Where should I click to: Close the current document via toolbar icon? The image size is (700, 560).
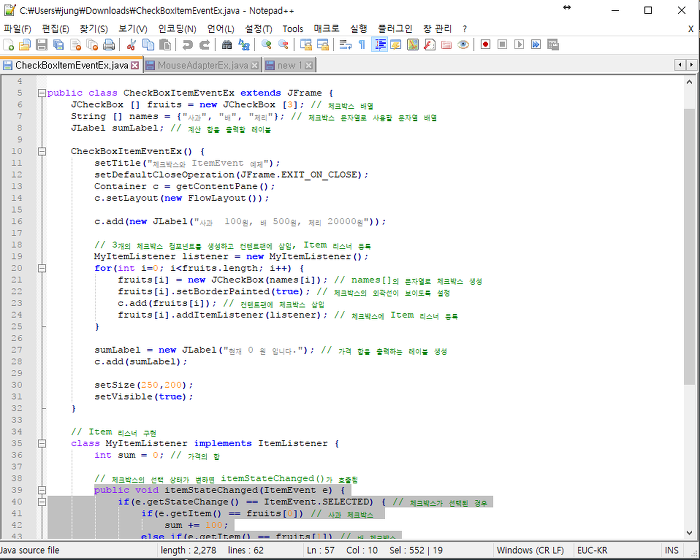75,45
